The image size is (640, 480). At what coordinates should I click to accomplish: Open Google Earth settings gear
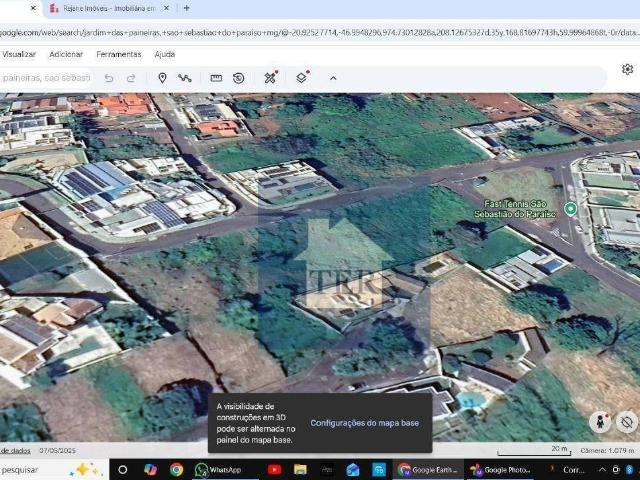coord(627,69)
